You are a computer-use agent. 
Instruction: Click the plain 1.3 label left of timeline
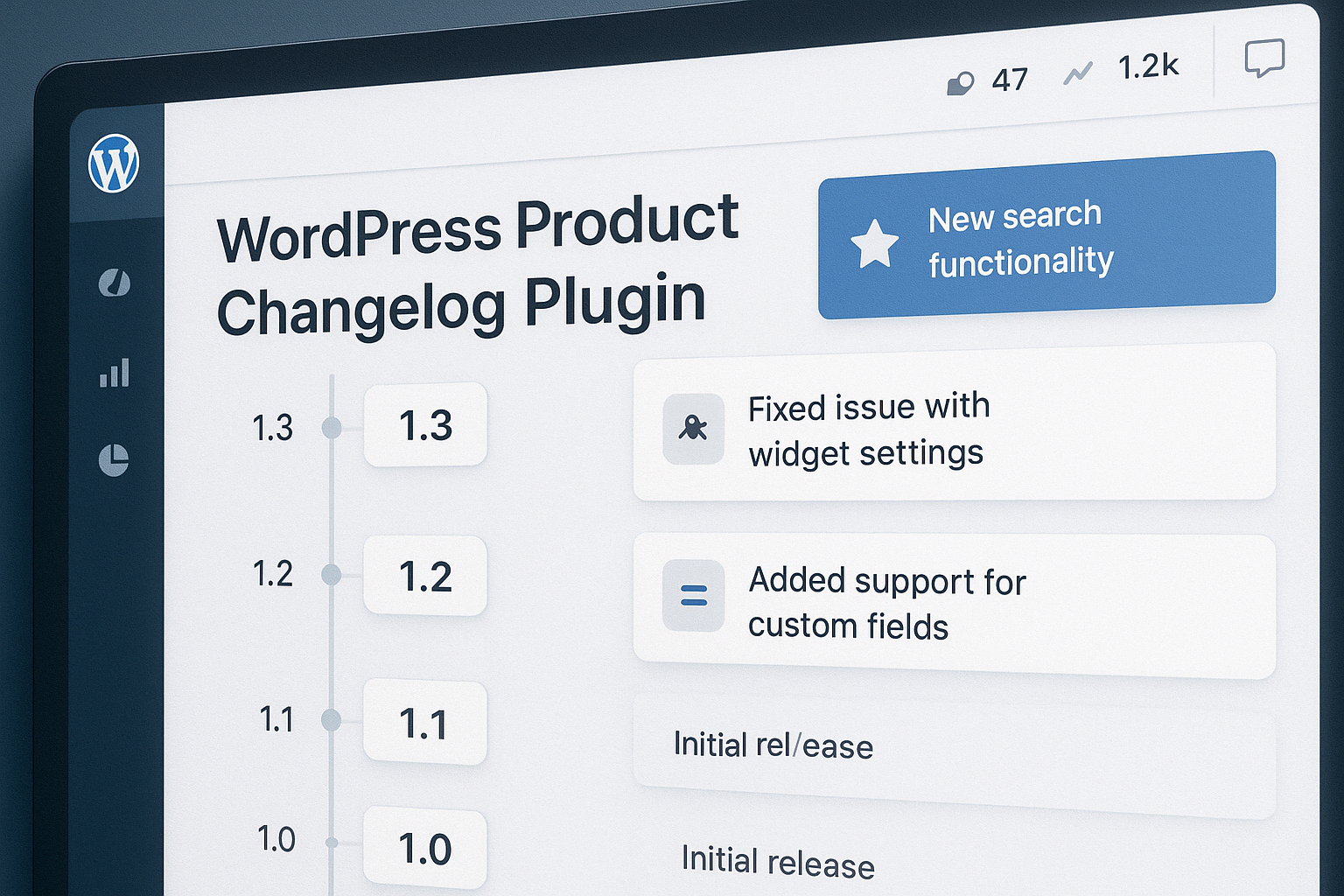(x=272, y=428)
